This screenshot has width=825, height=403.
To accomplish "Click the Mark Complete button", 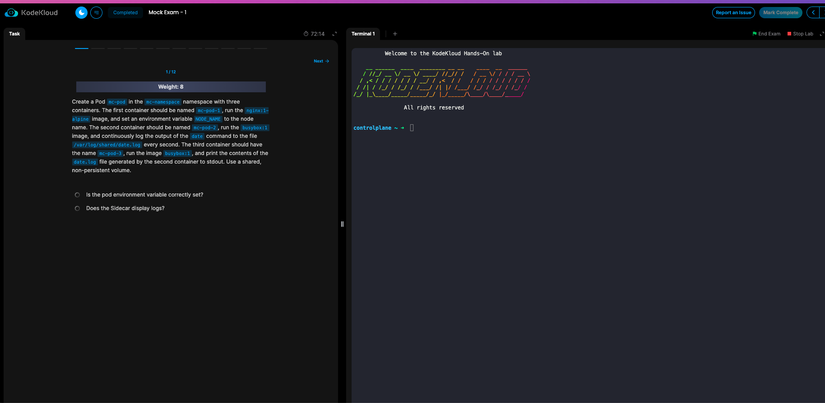I will [x=781, y=12].
